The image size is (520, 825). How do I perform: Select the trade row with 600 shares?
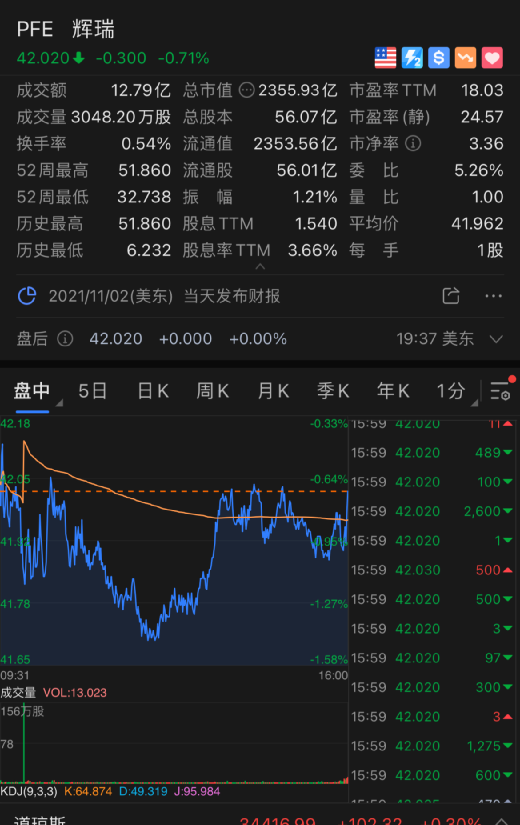[432, 776]
